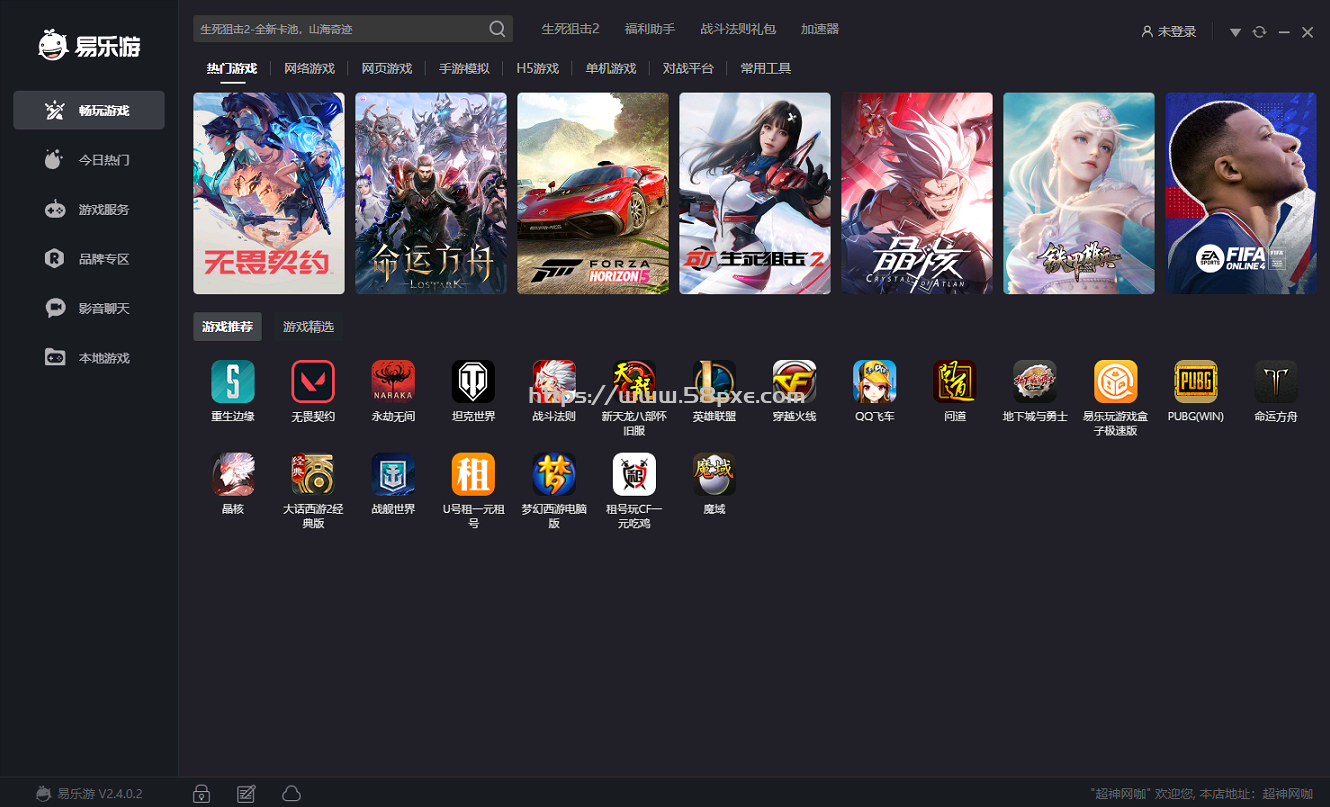Select 畅玩游戏 in the sidebar
The image size is (1330, 807).
[x=89, y=110]
